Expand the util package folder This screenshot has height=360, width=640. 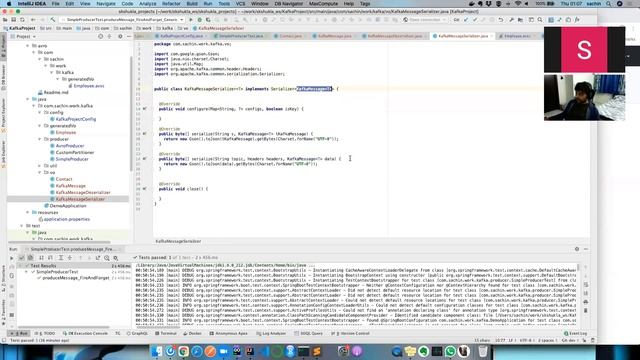pos(40,166)
